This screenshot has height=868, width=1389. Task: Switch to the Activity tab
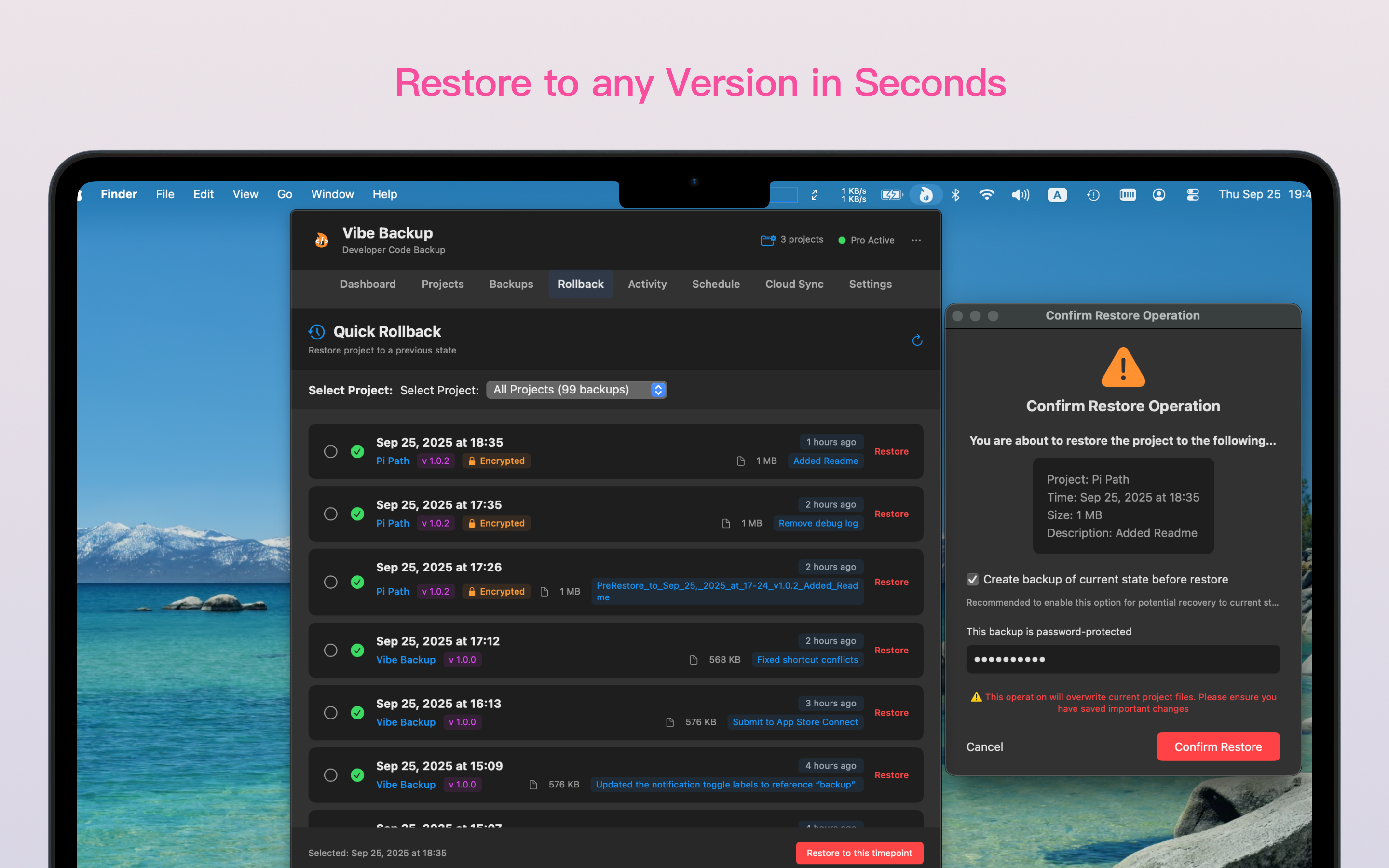647,284
